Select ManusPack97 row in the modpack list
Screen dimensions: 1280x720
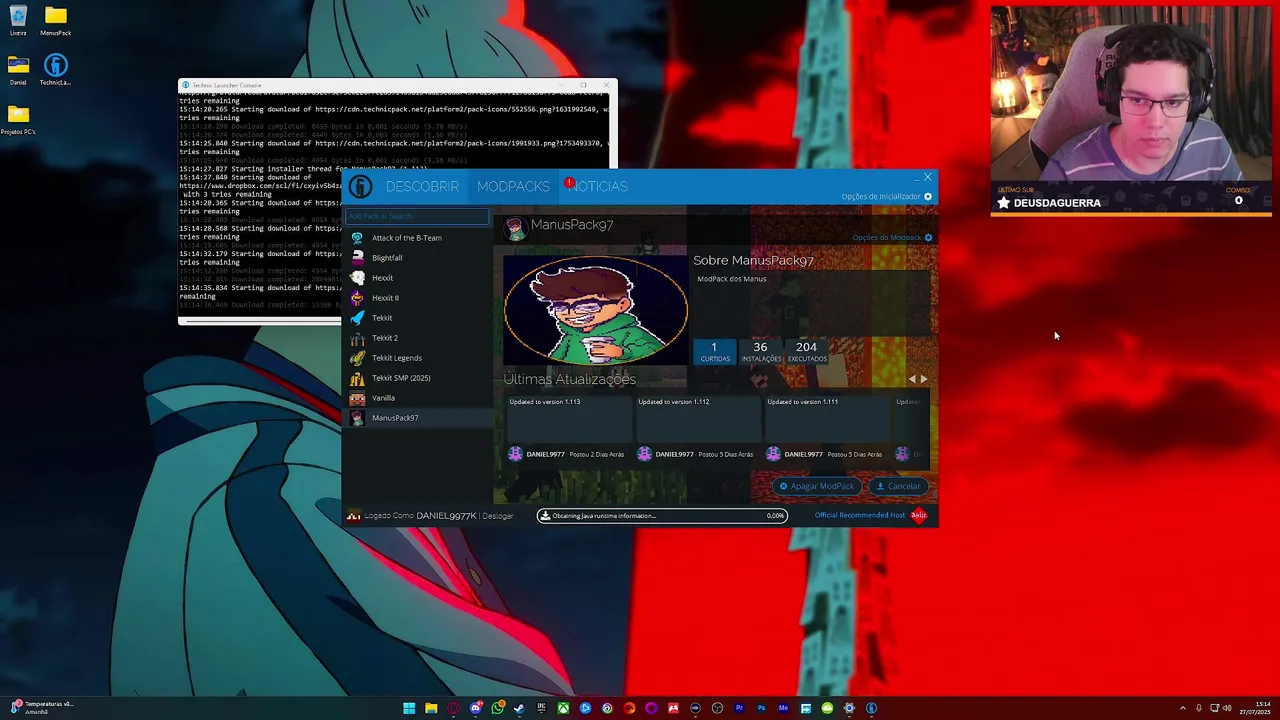coord(417,418)
